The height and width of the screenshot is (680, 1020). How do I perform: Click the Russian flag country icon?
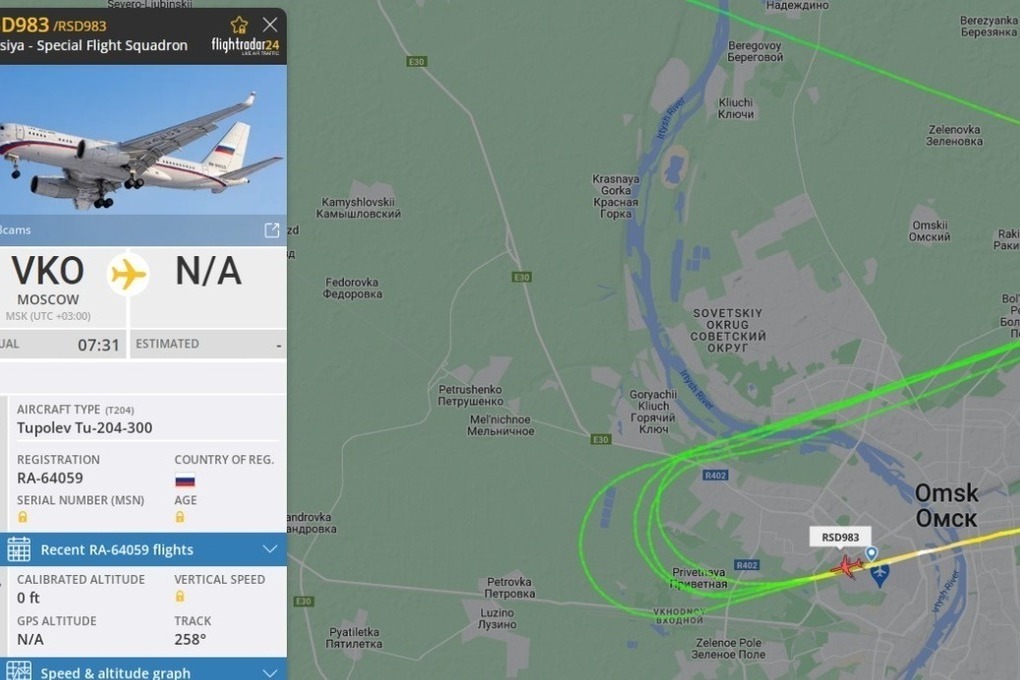coord(185,480)
